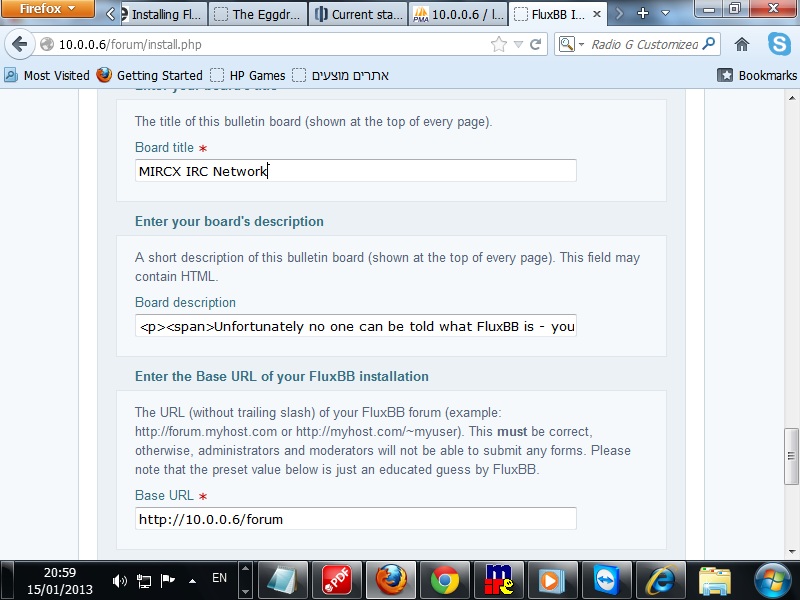The height and width of the screenshot is (600, 800).
Task: Go to the browser home page
Action: (x=742, y=44)
